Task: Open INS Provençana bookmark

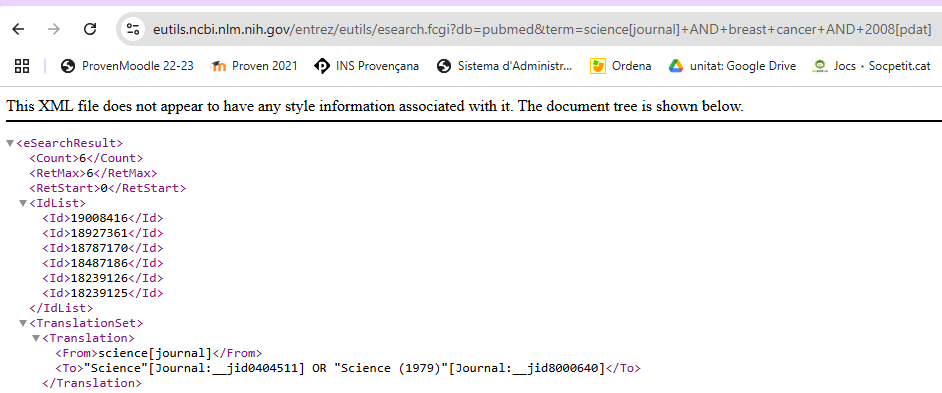Action: (x=366, y=66)
